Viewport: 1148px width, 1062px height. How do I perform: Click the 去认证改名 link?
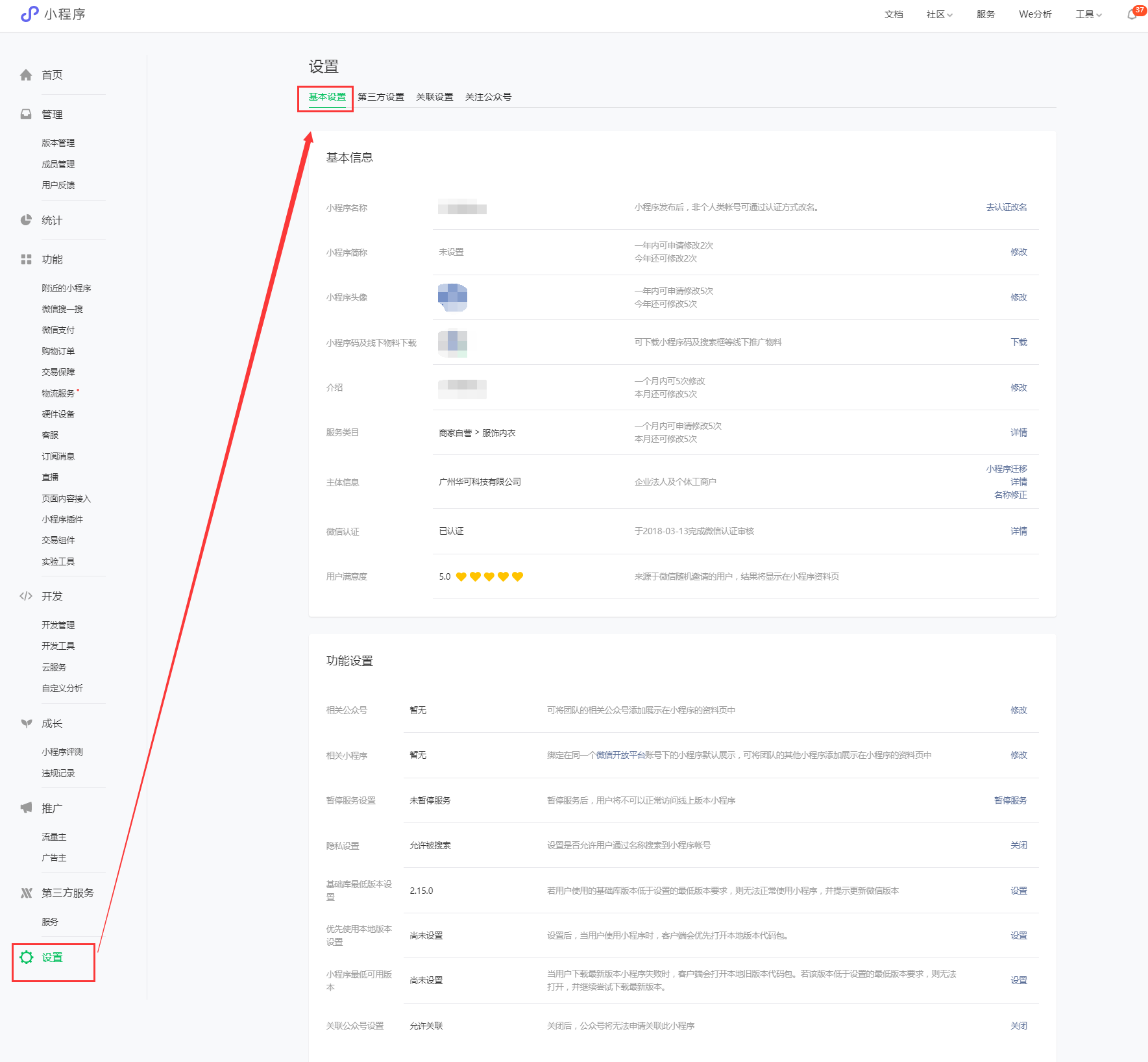point(1006,207)
